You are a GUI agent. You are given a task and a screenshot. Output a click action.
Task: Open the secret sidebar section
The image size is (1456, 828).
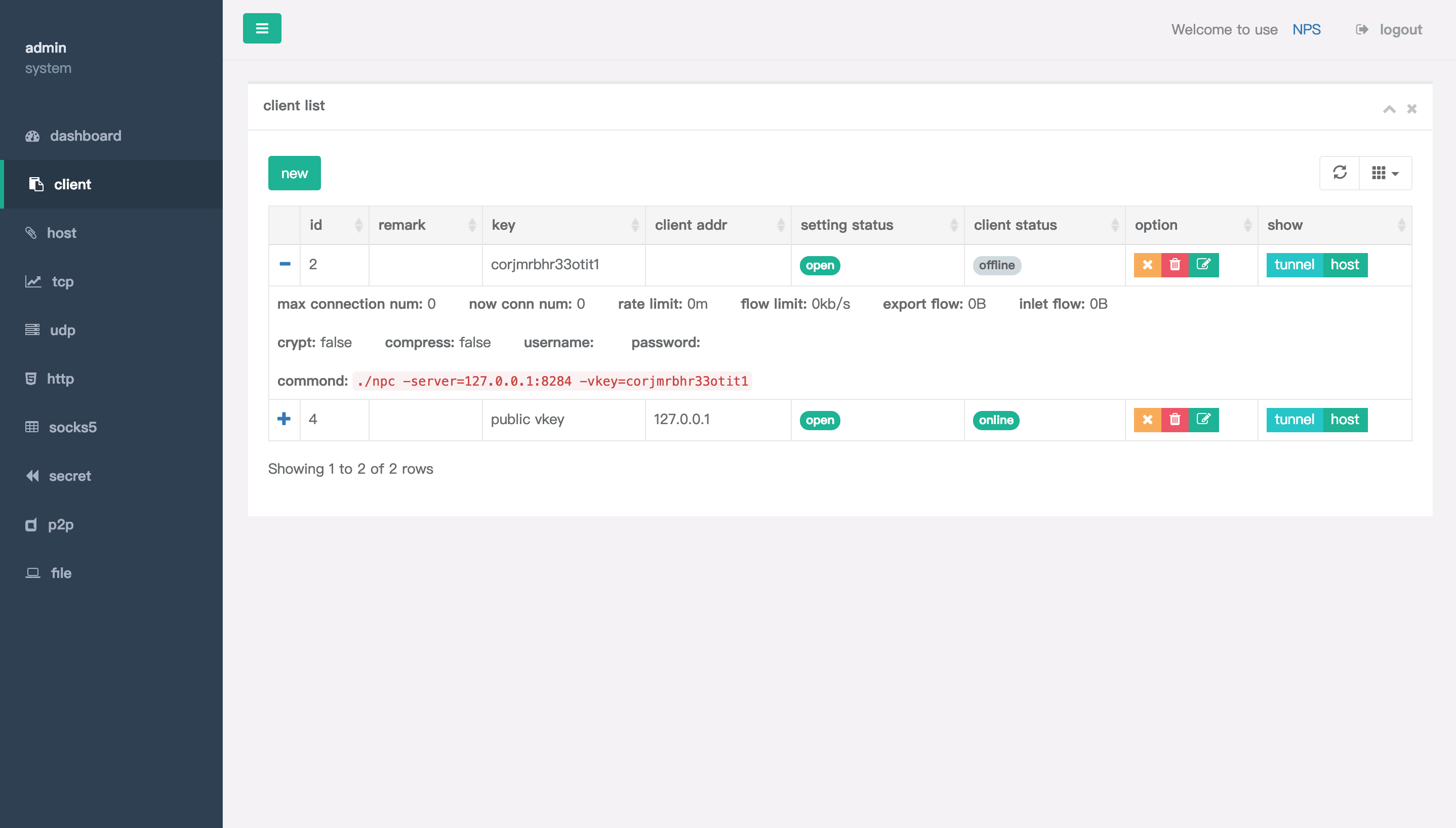pos(111,476)
